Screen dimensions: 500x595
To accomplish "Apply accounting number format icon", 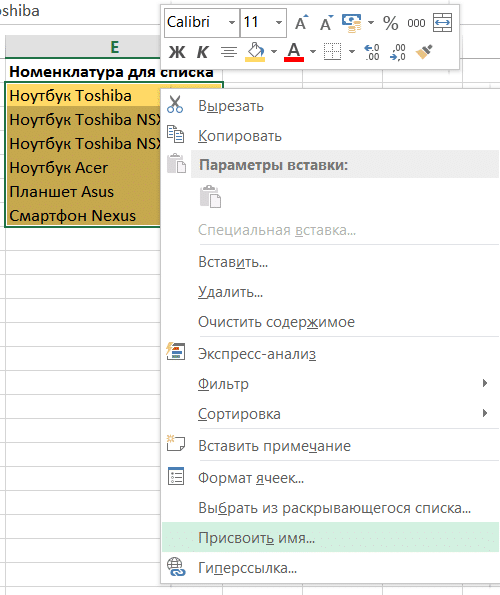I will (351, 23).
